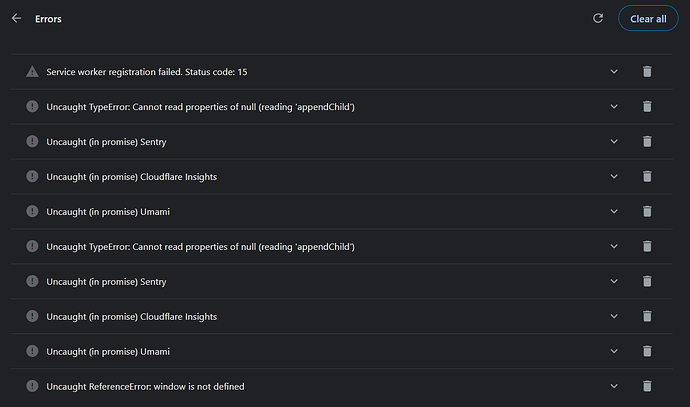690x407 pixels.
Task: Delete the second Umami promise error
Action: click(647, 351)
